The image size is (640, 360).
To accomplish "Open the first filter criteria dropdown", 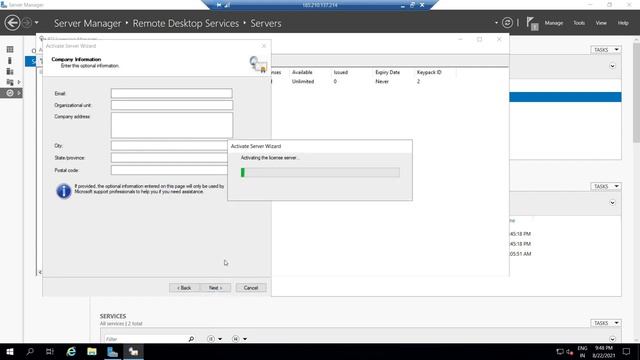I will tap(215, 339).
